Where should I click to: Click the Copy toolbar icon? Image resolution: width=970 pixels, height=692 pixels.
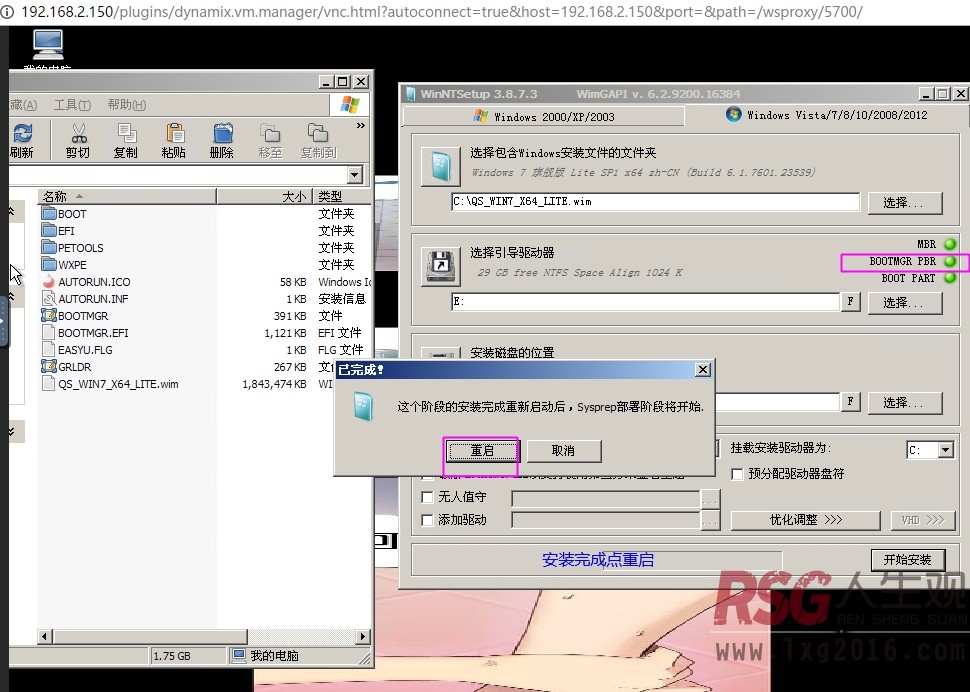coord(126,140)
